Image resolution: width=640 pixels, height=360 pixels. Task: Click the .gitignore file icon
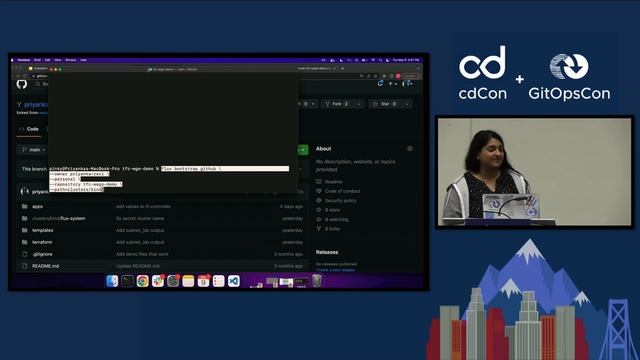point(24,254)
